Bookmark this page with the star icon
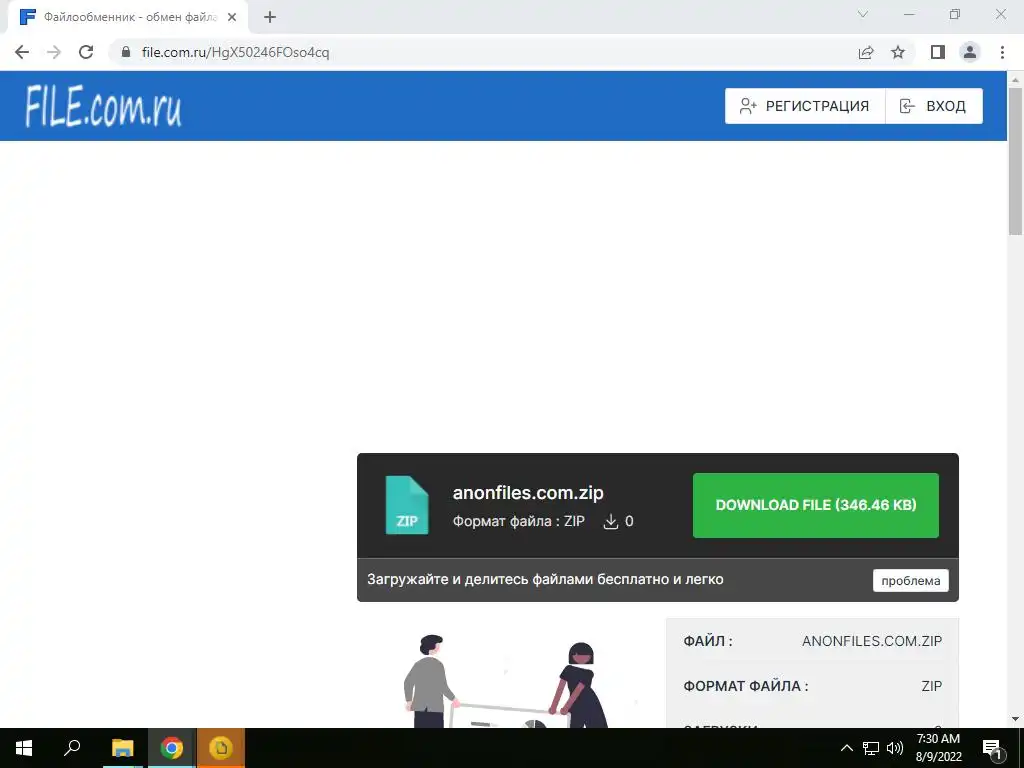 click(x=898, y=52)
